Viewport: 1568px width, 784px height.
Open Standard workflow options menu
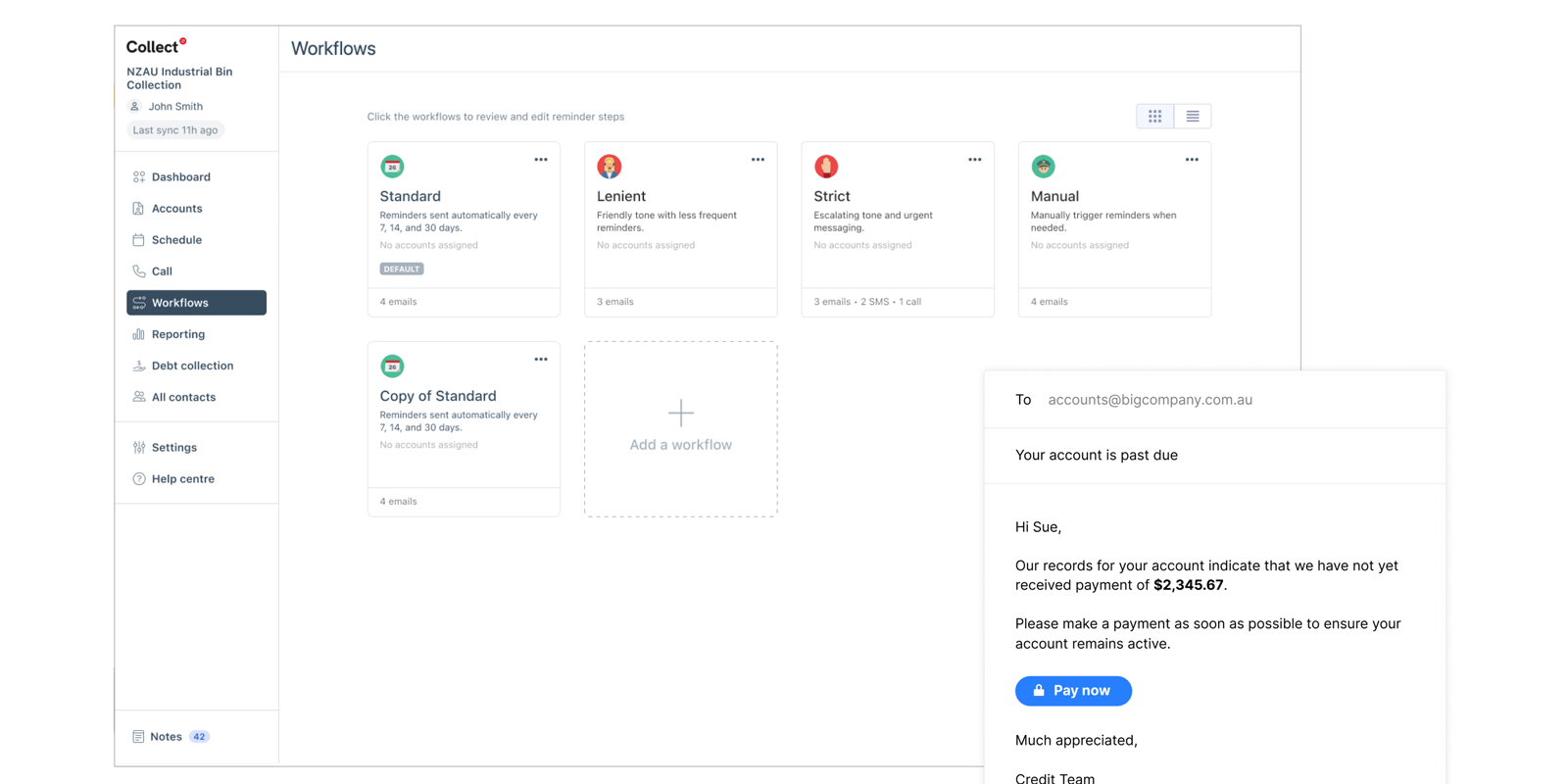click(541, 160)
